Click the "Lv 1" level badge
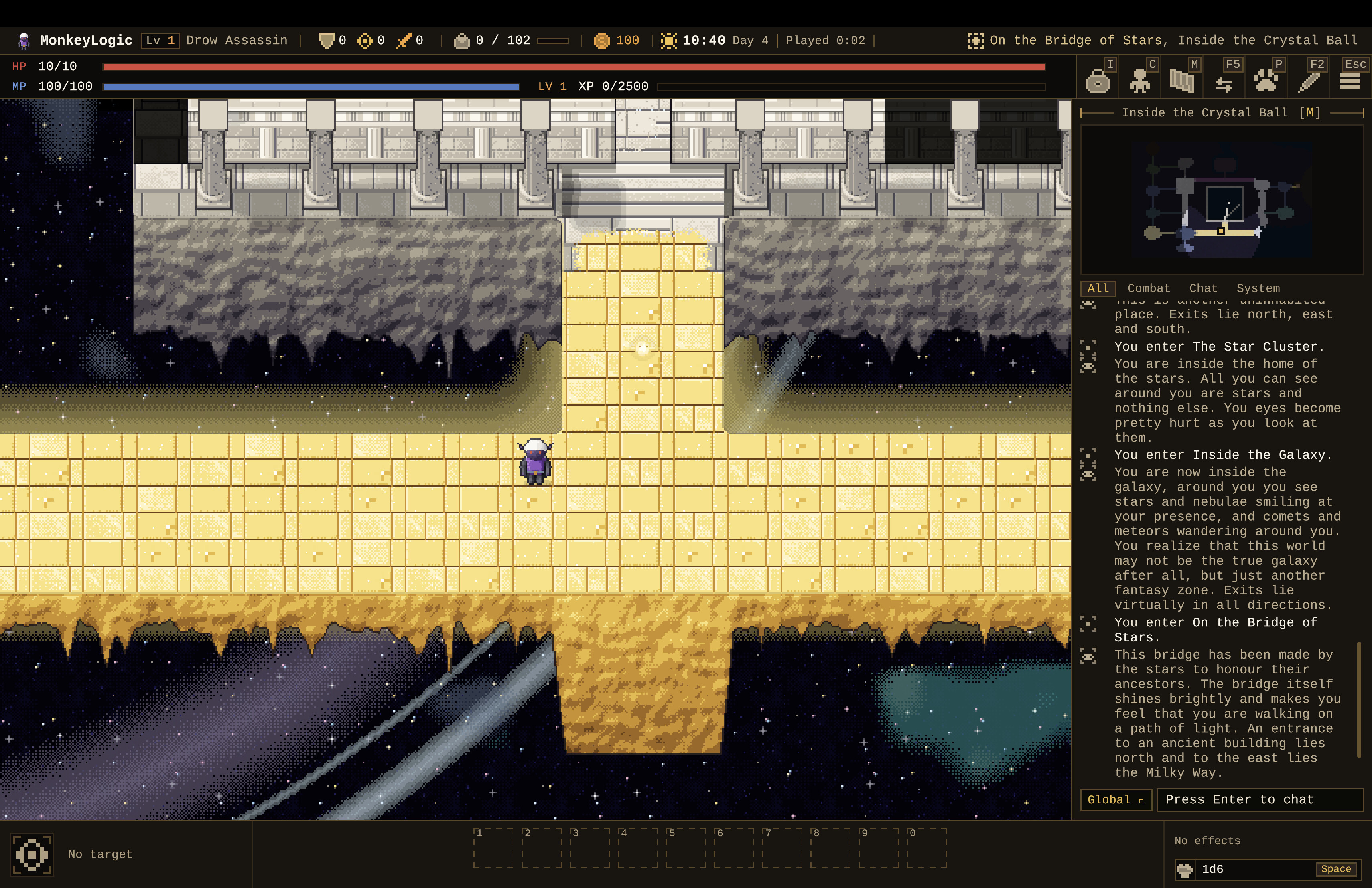Image resolution: width=1372 pixels, height=888 pixels. coord(160,41)
